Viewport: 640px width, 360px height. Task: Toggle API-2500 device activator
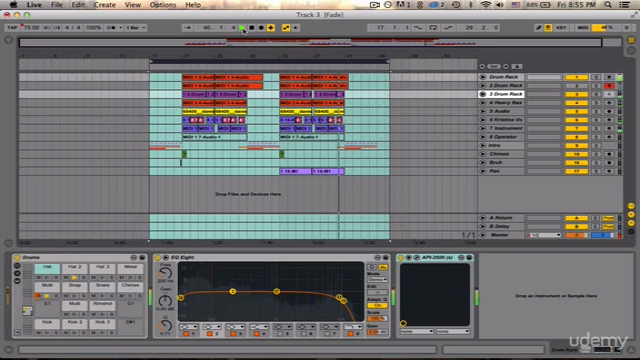click(400, 258)
